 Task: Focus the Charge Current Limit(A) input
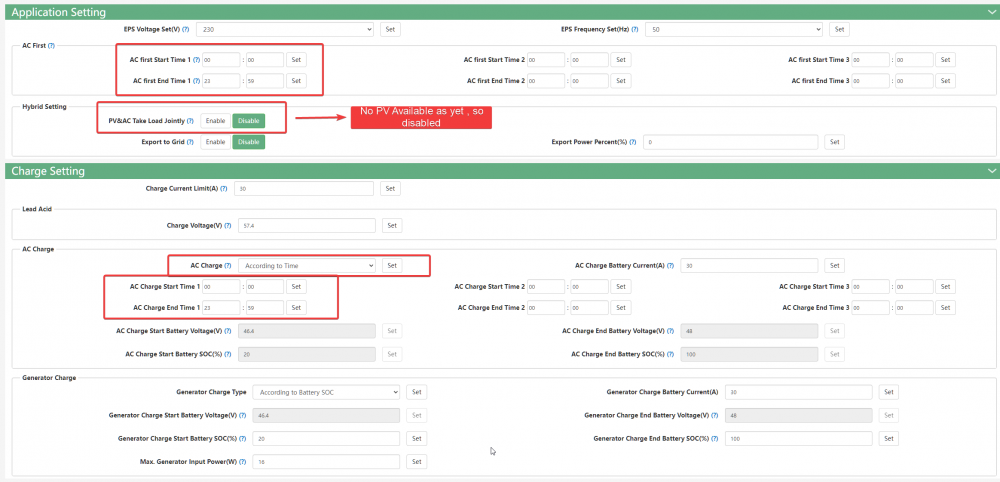[304, 189]
